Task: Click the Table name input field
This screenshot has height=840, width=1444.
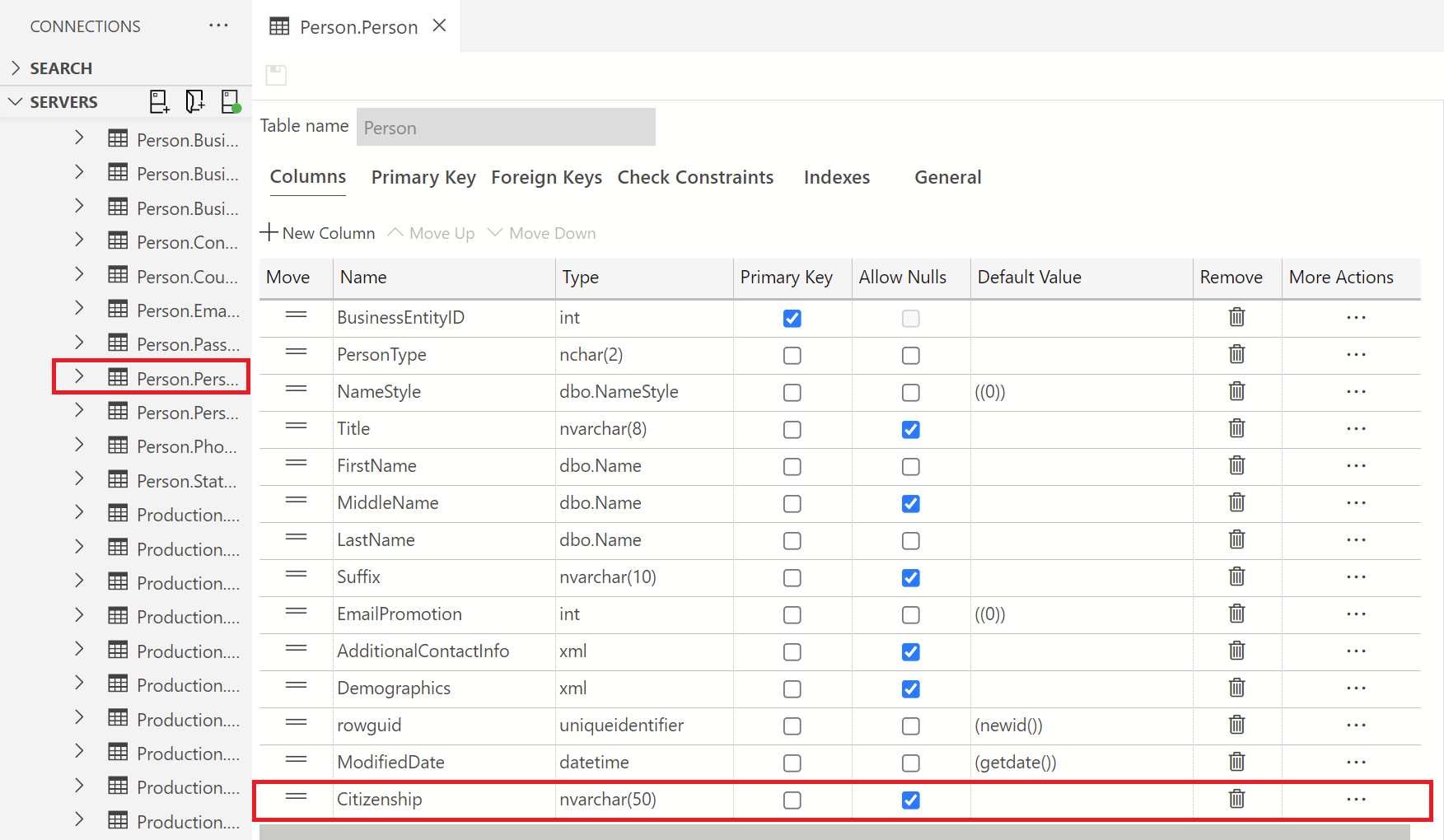Action: pos(505,127)
